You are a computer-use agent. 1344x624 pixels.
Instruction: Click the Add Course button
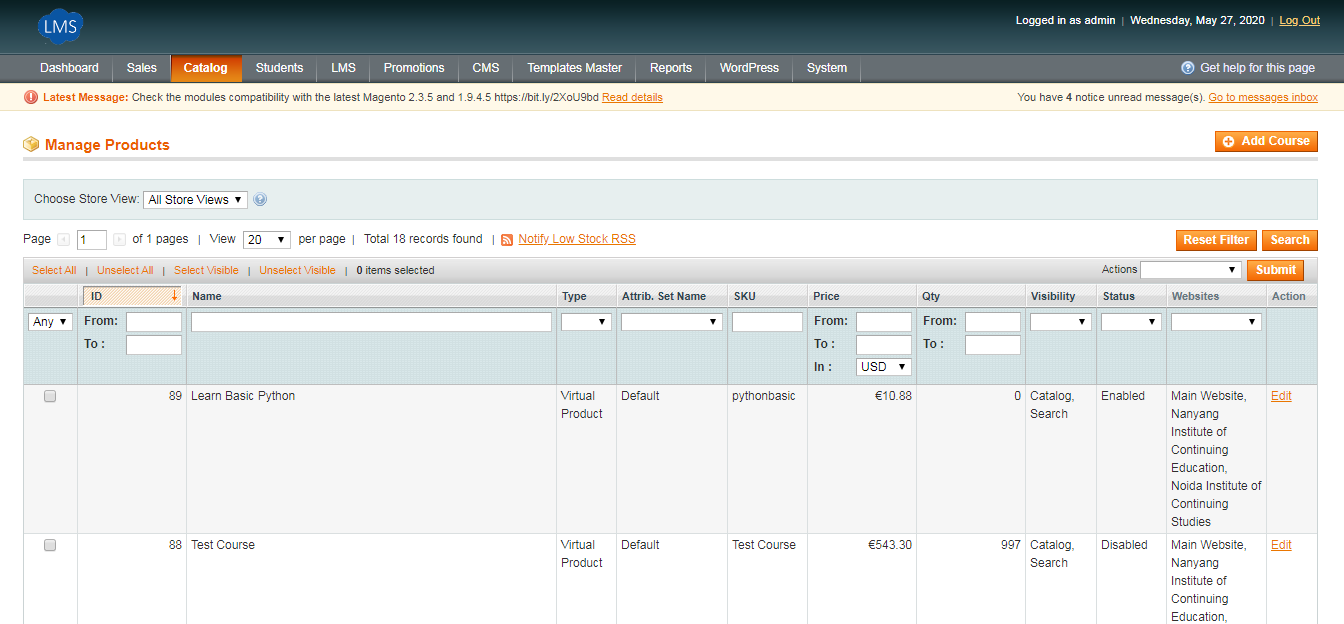point(1266,142)
